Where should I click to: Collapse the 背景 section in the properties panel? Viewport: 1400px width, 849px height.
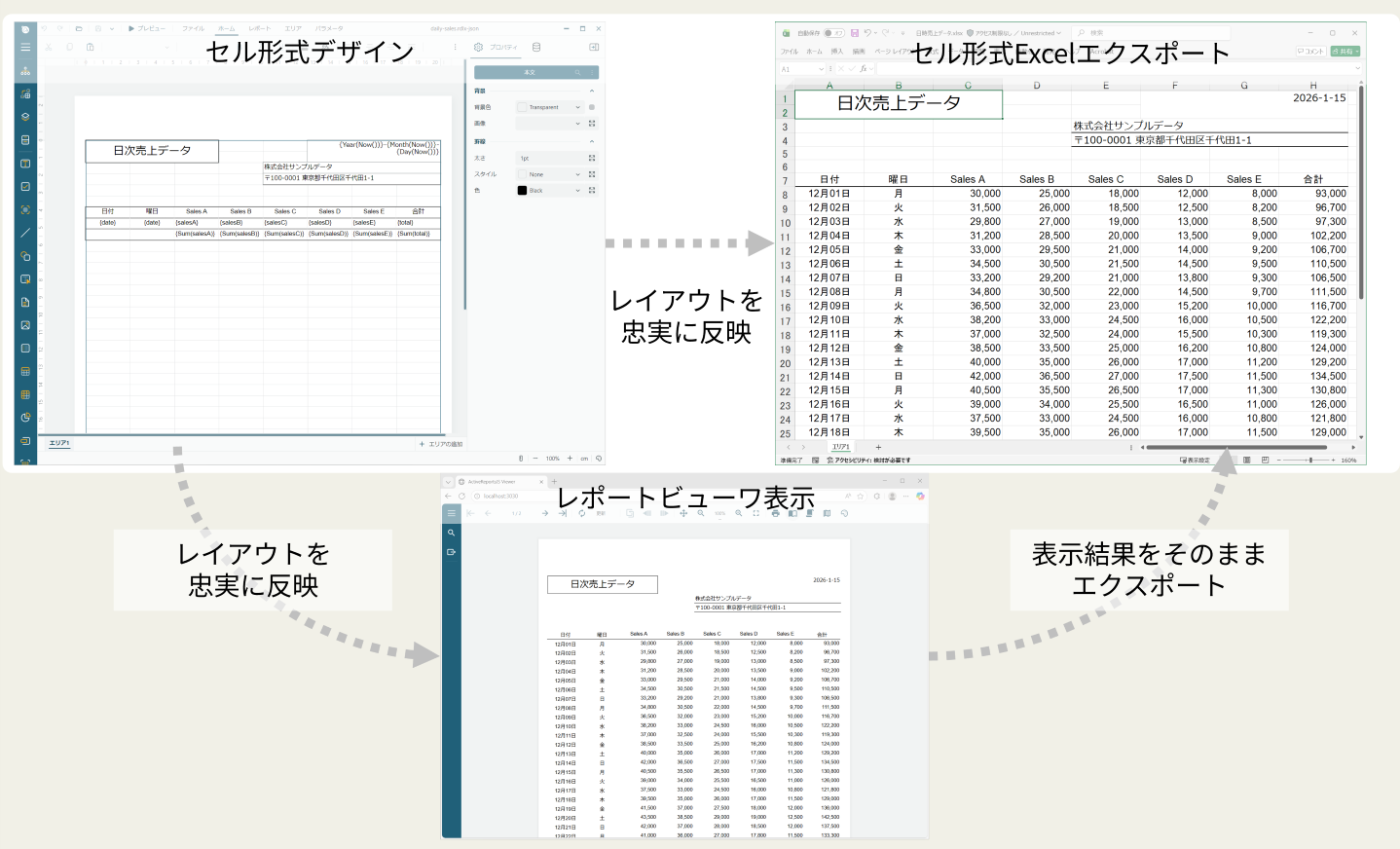pyautogui.click(x=592, y=92)
